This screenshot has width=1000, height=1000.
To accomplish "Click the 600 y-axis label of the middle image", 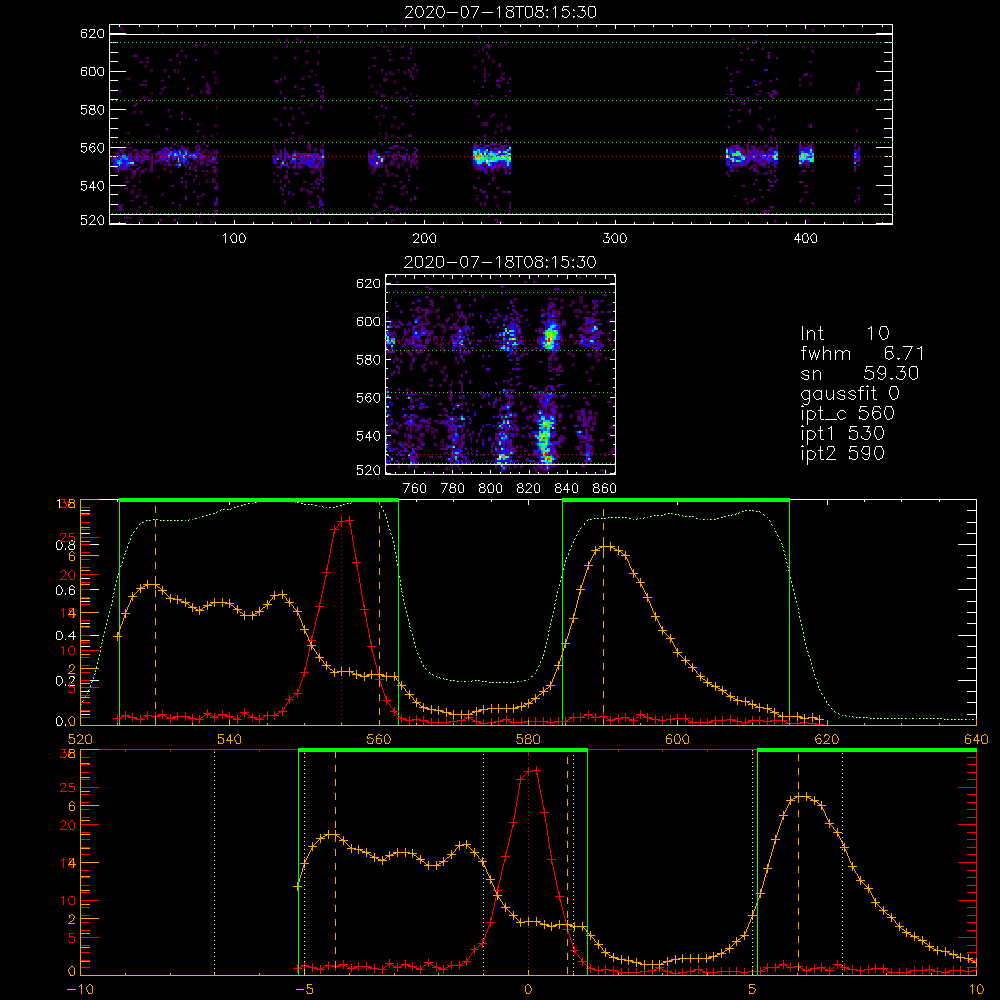I will 368,322.
